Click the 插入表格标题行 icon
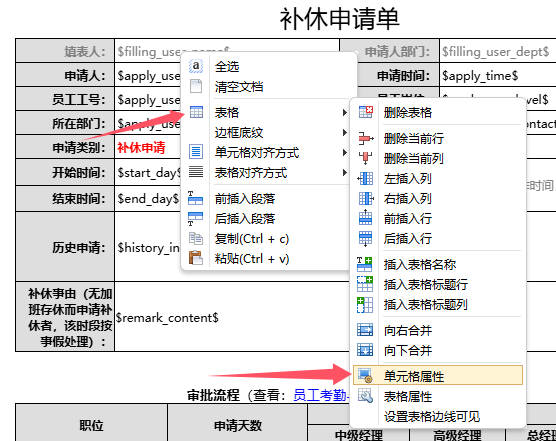Screen dimensions: 556x441 [x=365, y=284]
